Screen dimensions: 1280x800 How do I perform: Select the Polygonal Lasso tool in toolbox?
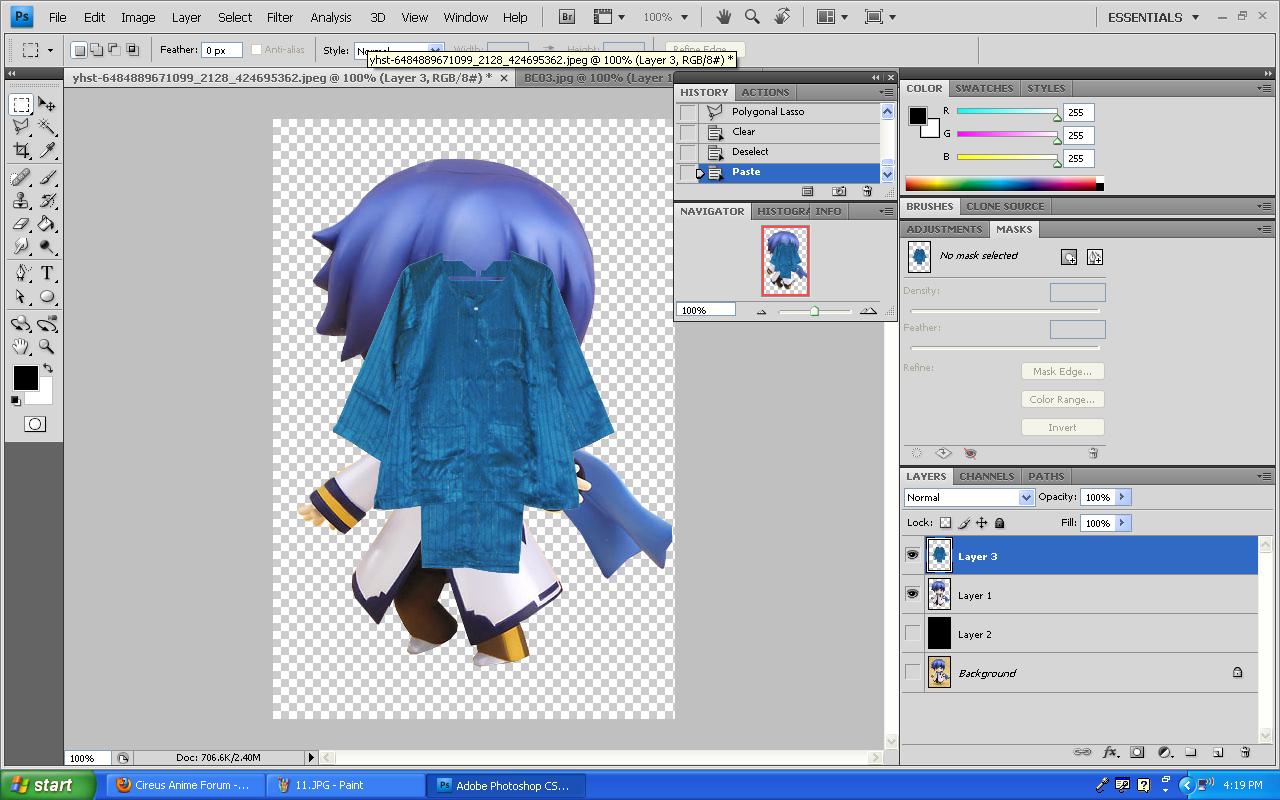click(x=21, y=127)
